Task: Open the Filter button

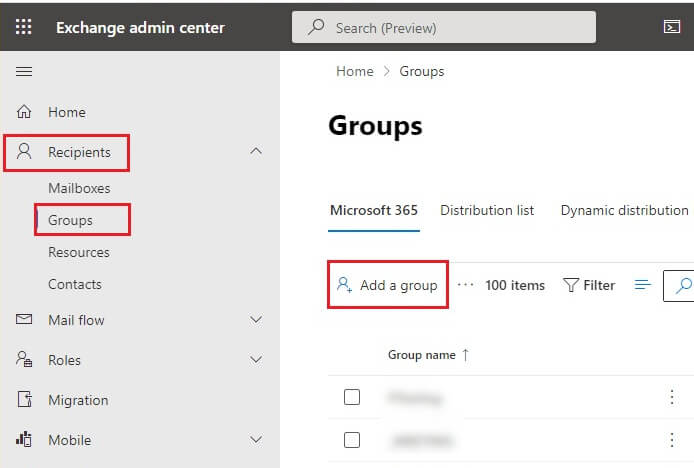Action: [589, 285]
